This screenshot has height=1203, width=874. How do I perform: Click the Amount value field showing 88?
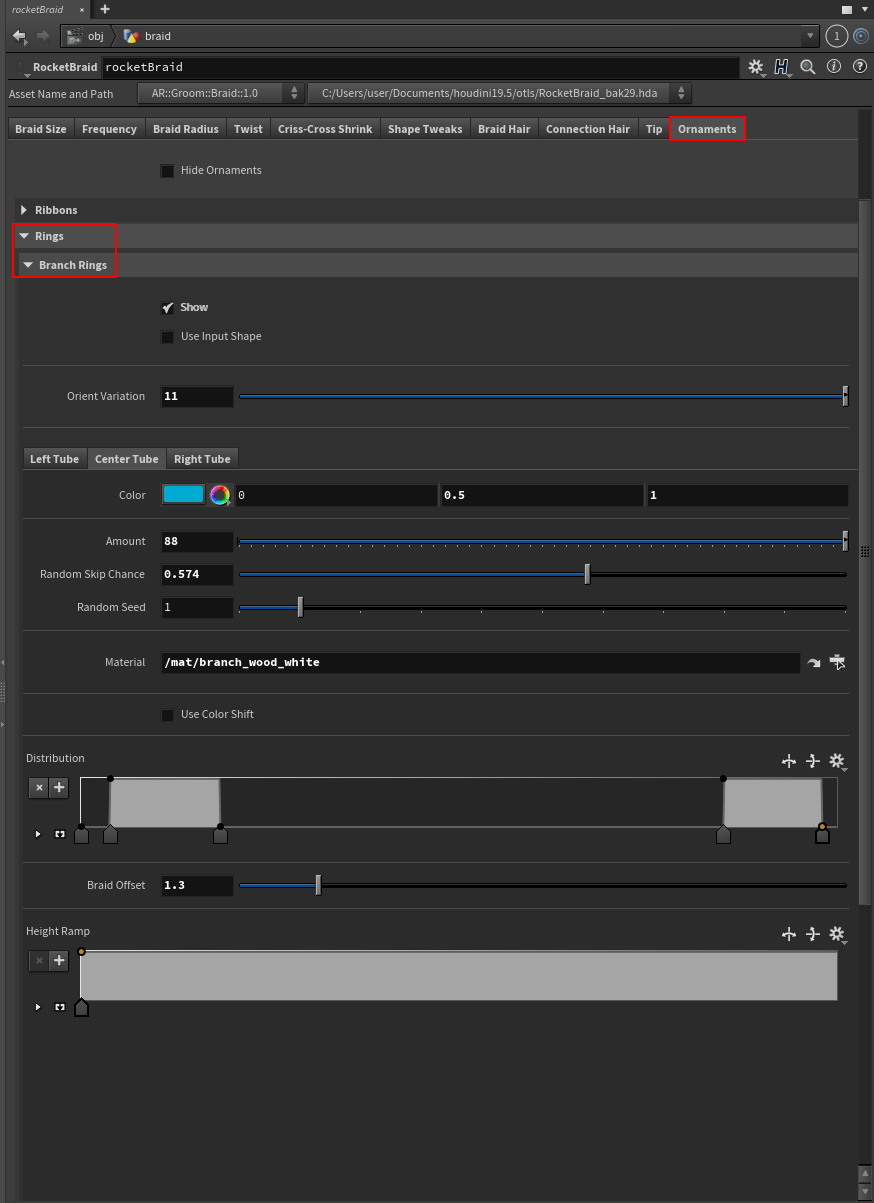tap(197, 541)
